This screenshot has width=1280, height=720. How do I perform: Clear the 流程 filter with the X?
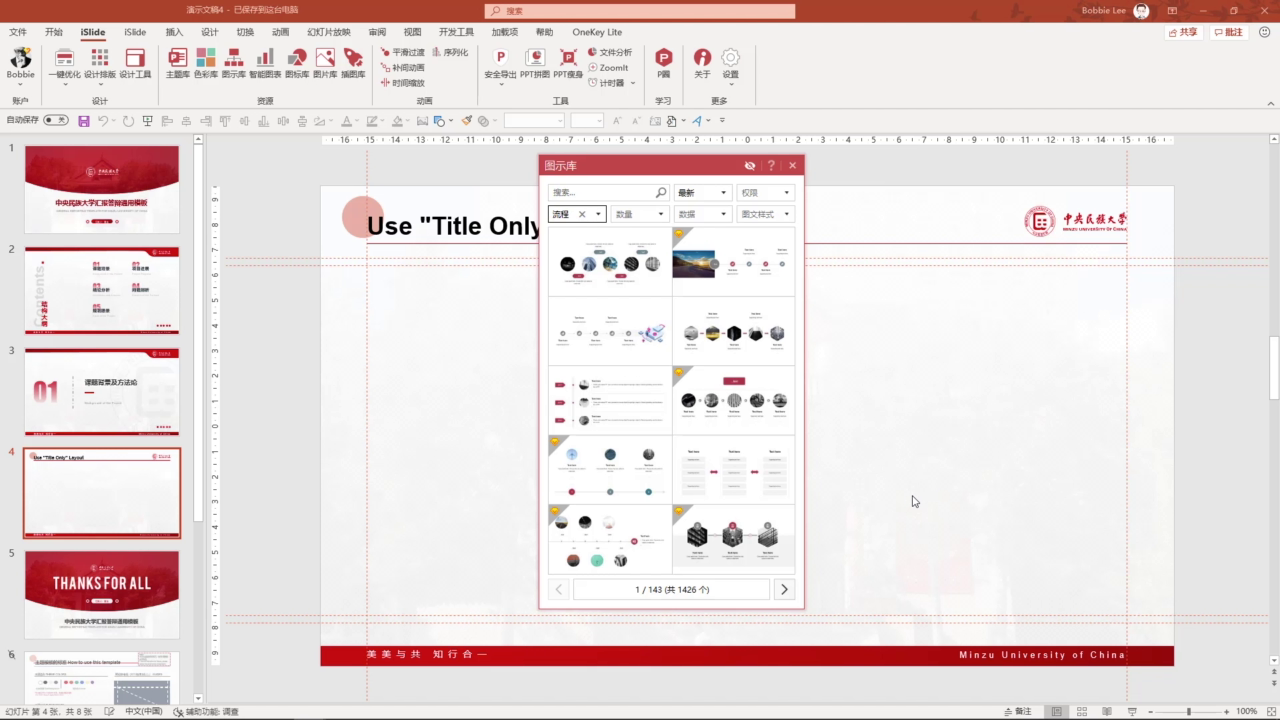582,214
